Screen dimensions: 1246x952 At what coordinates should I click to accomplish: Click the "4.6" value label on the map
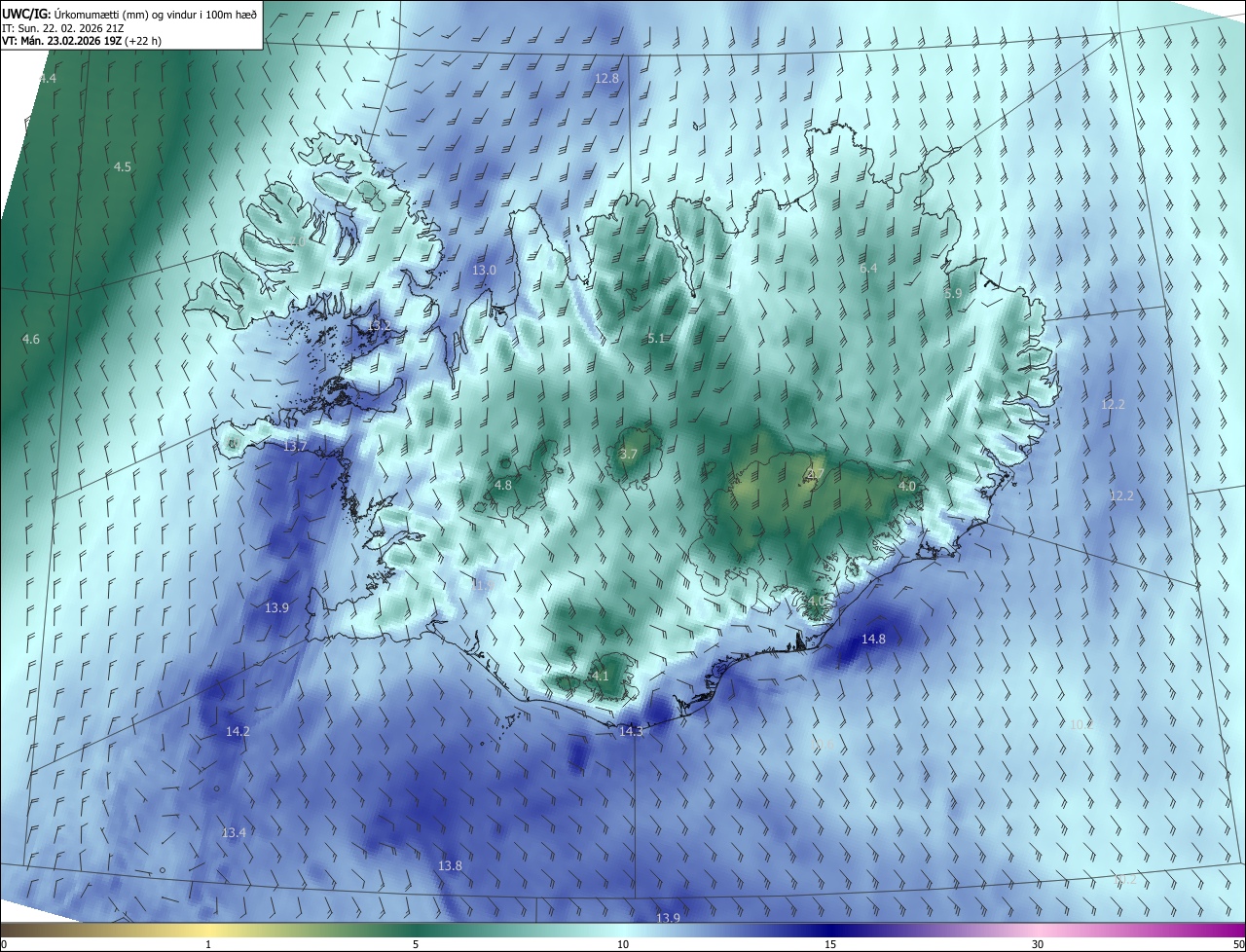(x=31, y=340)
